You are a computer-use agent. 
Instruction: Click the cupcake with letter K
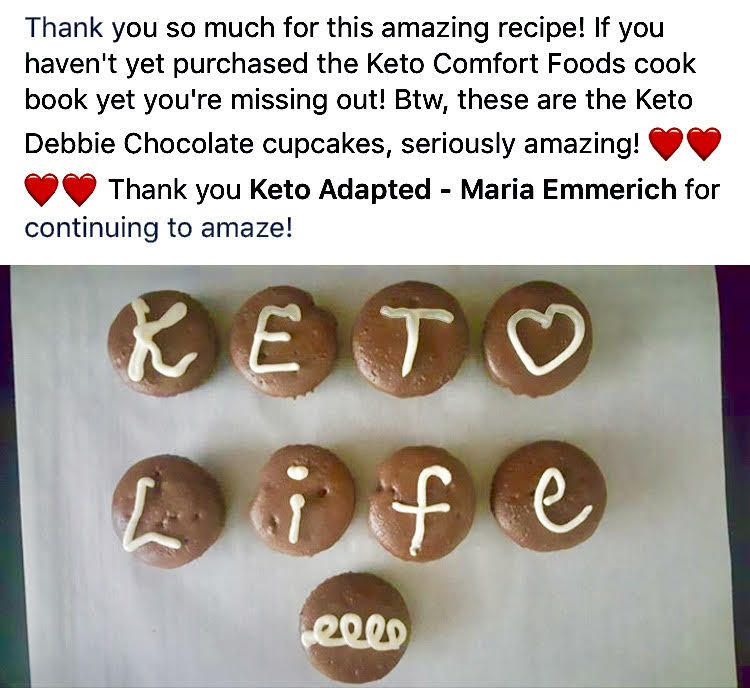(163, 342)
